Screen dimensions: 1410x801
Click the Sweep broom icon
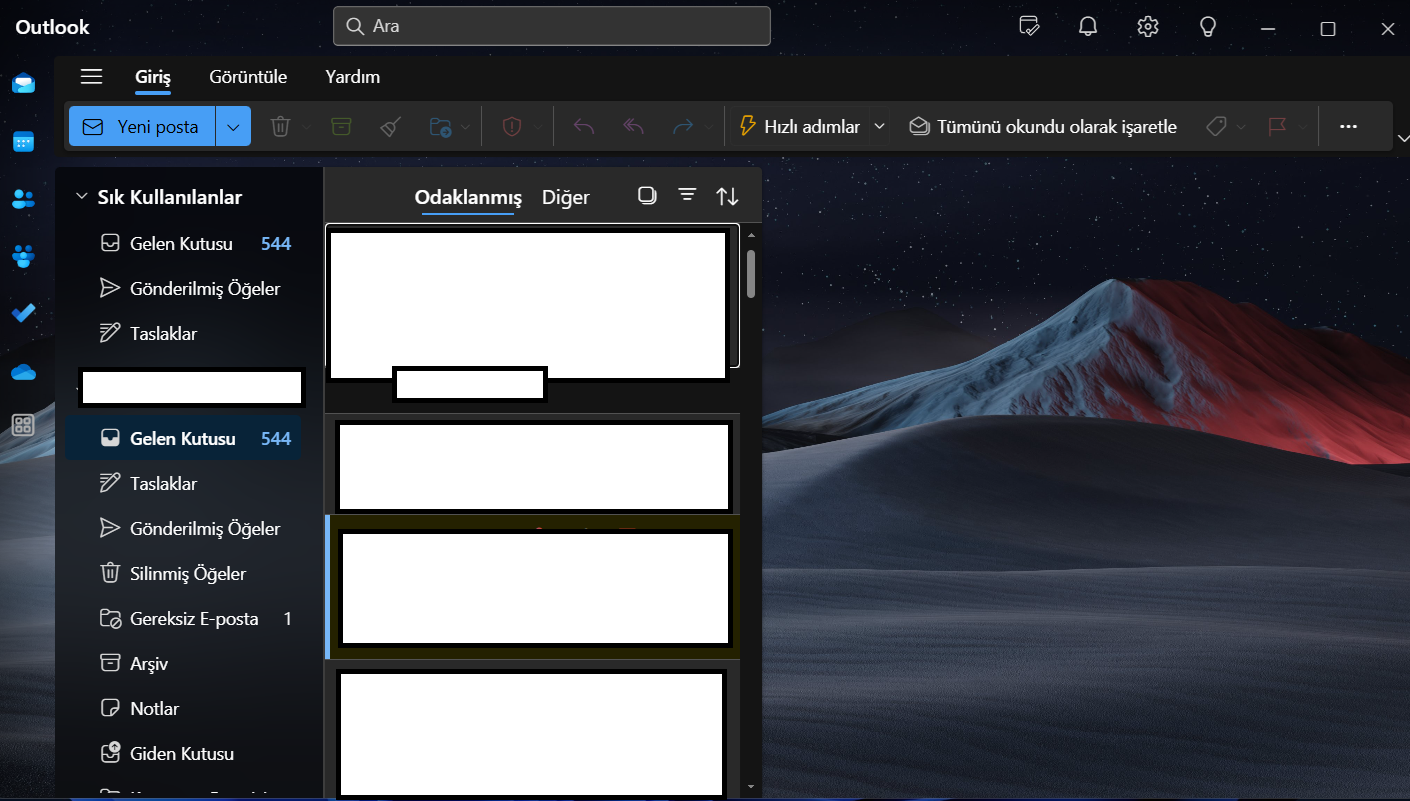pyautogui.click(x=391, y=127)
